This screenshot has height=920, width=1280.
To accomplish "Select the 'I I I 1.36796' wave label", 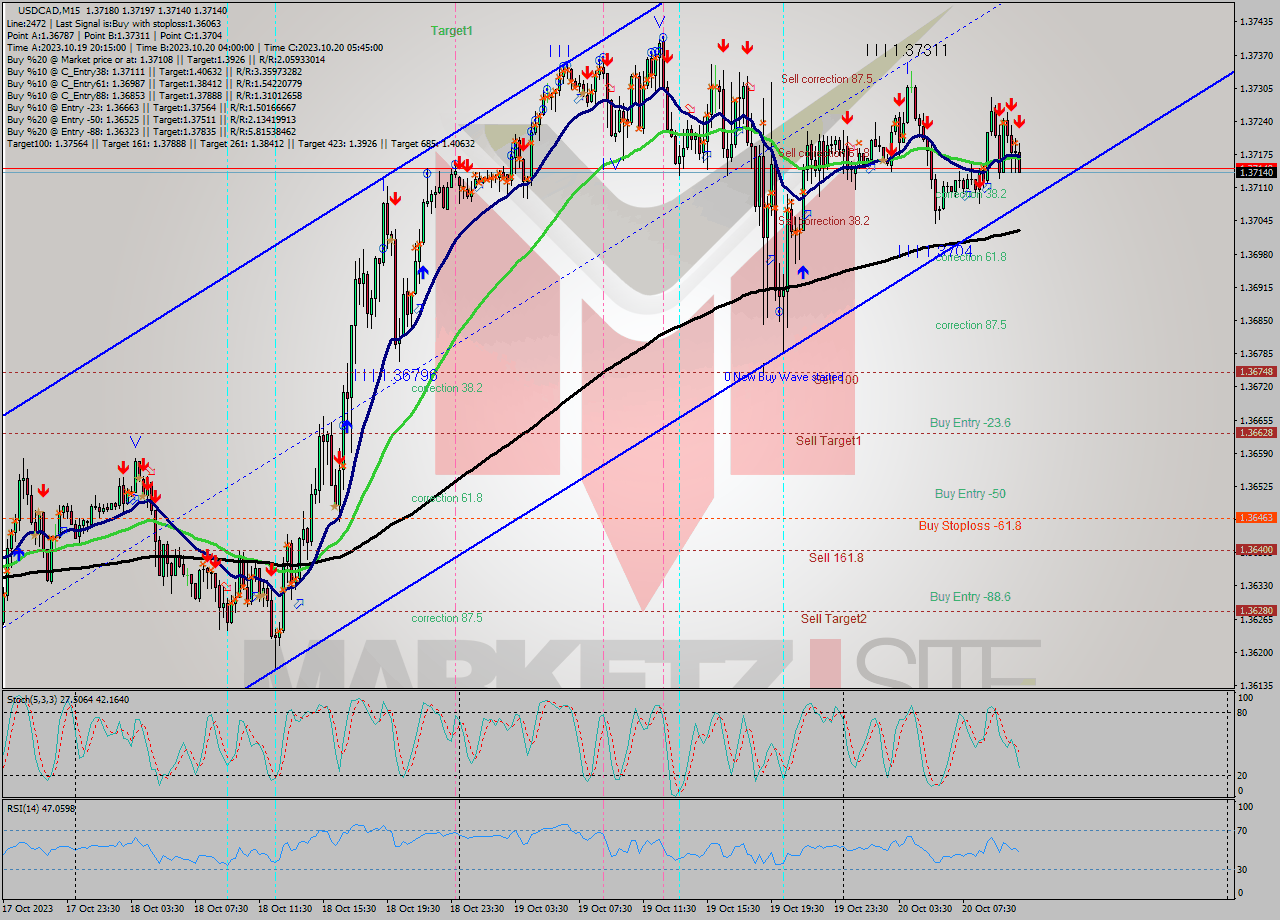I will tap(395, 374).
